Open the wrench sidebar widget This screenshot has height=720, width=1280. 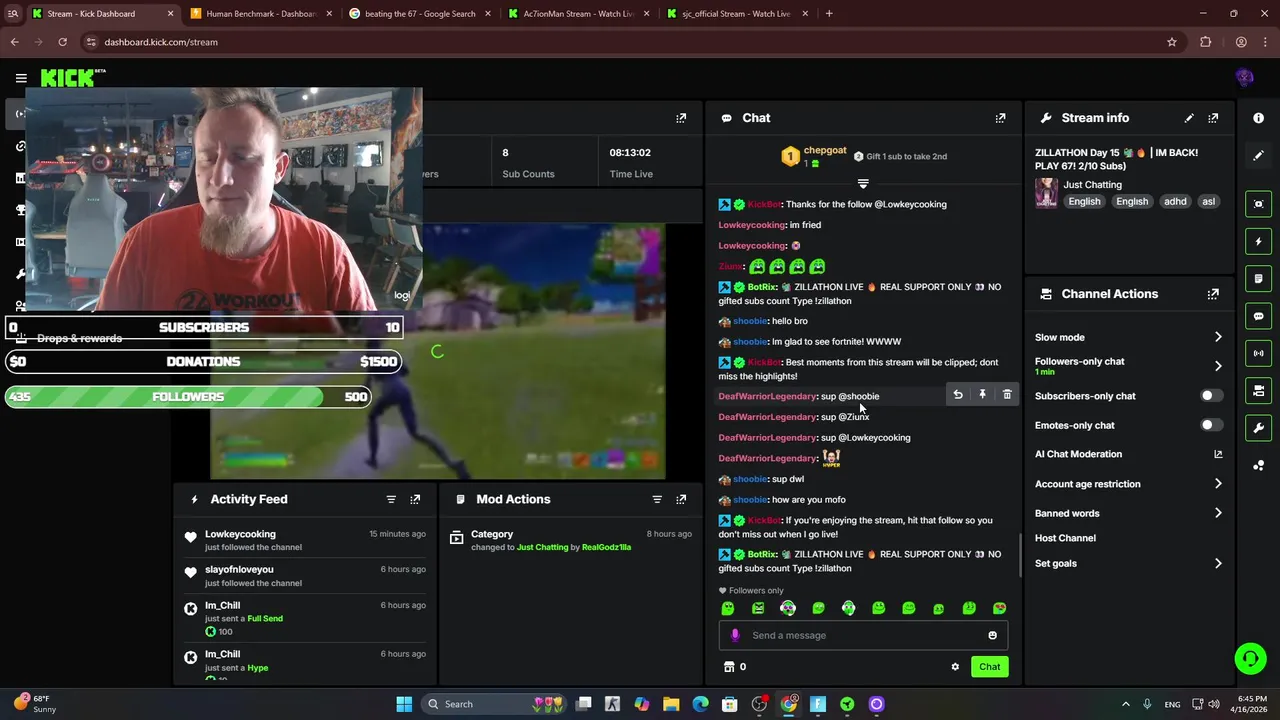tap(1258, 428)
